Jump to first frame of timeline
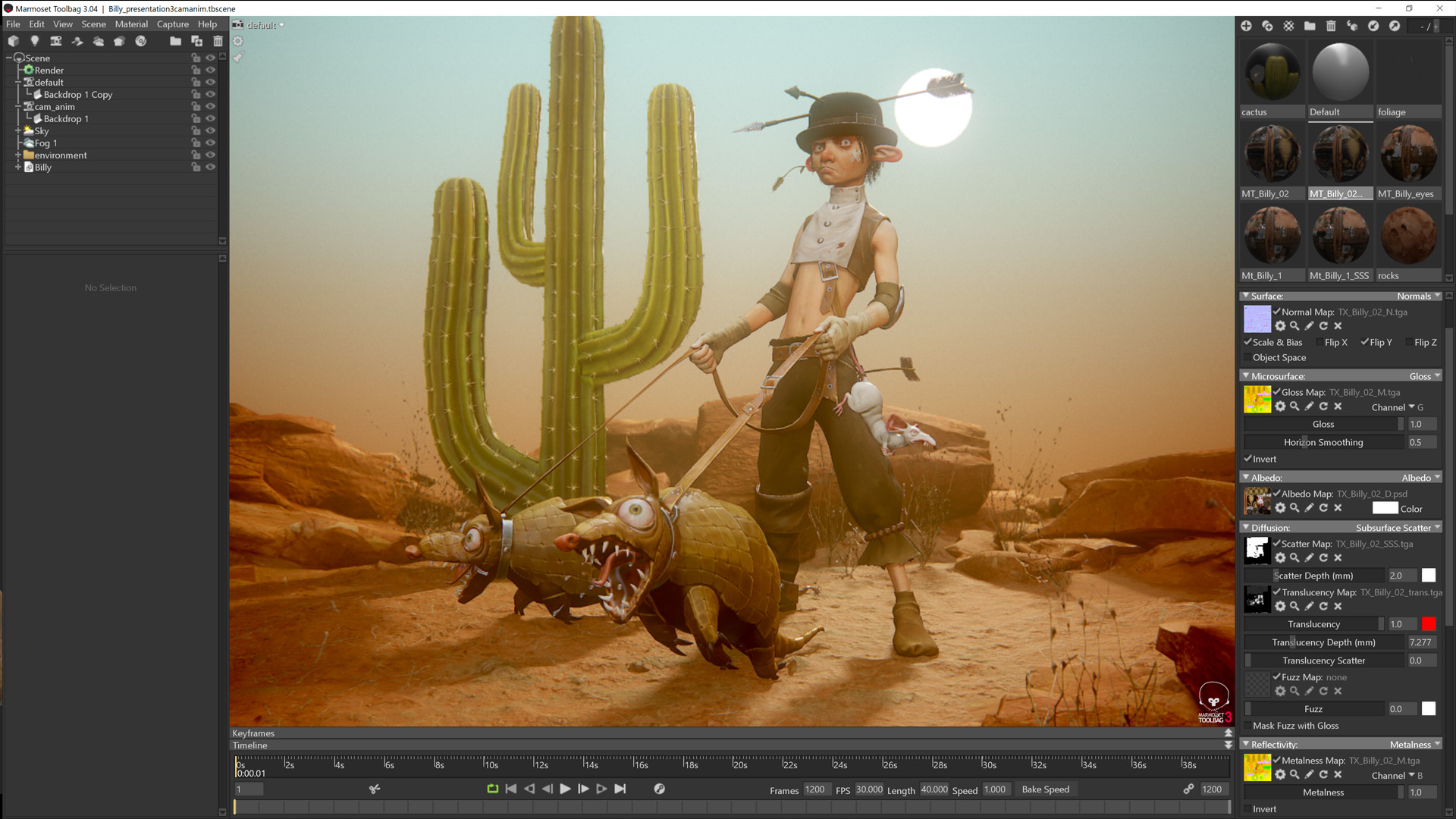This screenshot has width=1456, height=819. (x=511, y=789)
